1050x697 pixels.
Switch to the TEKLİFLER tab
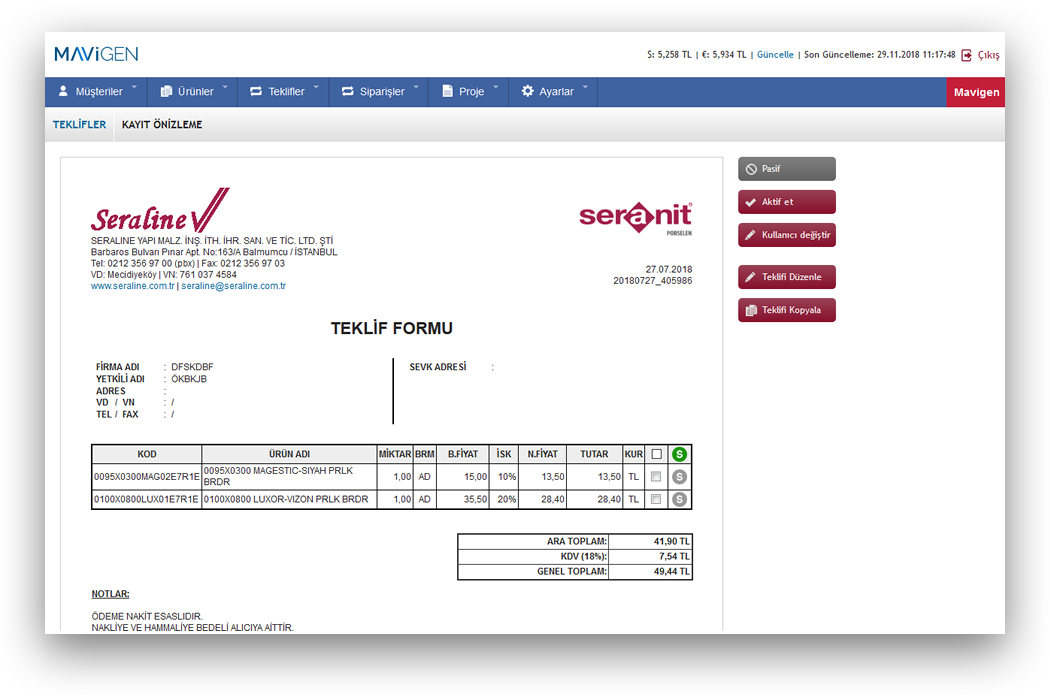(79, 125)
